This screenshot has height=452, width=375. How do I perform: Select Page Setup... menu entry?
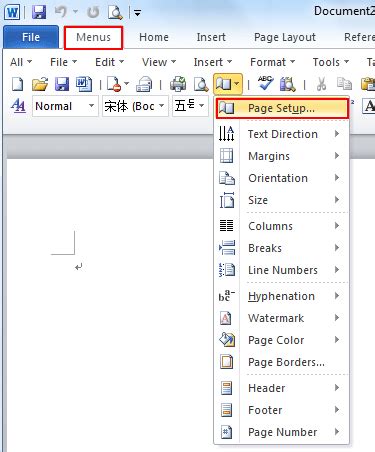pos(282,108)
